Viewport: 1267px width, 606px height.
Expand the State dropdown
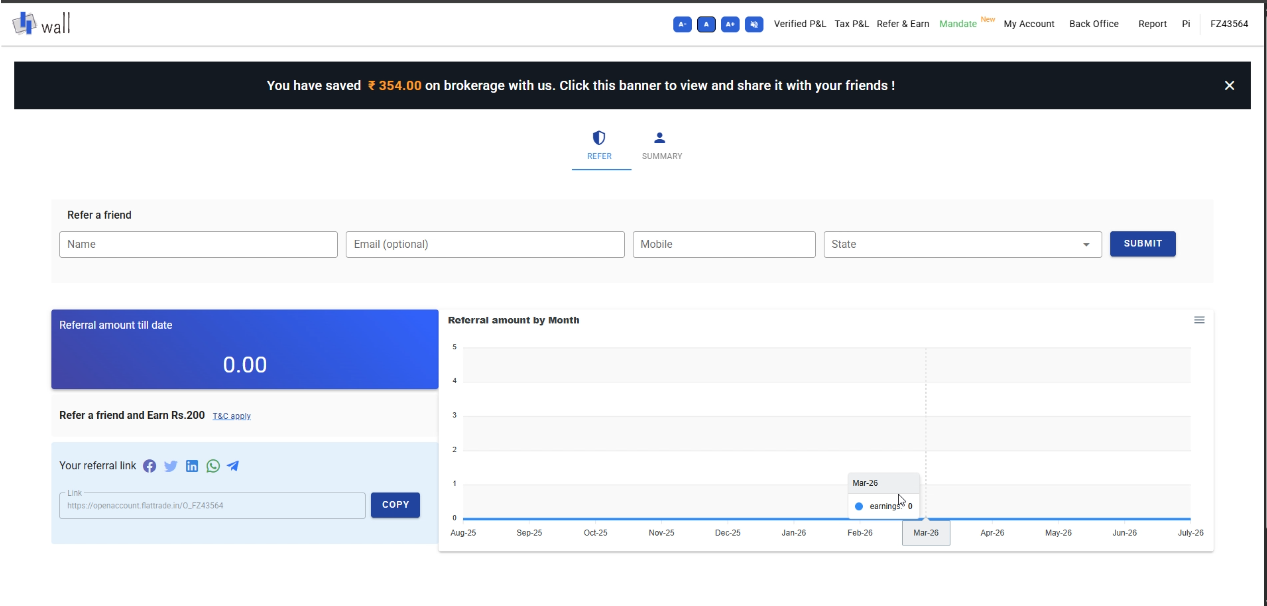963,244
